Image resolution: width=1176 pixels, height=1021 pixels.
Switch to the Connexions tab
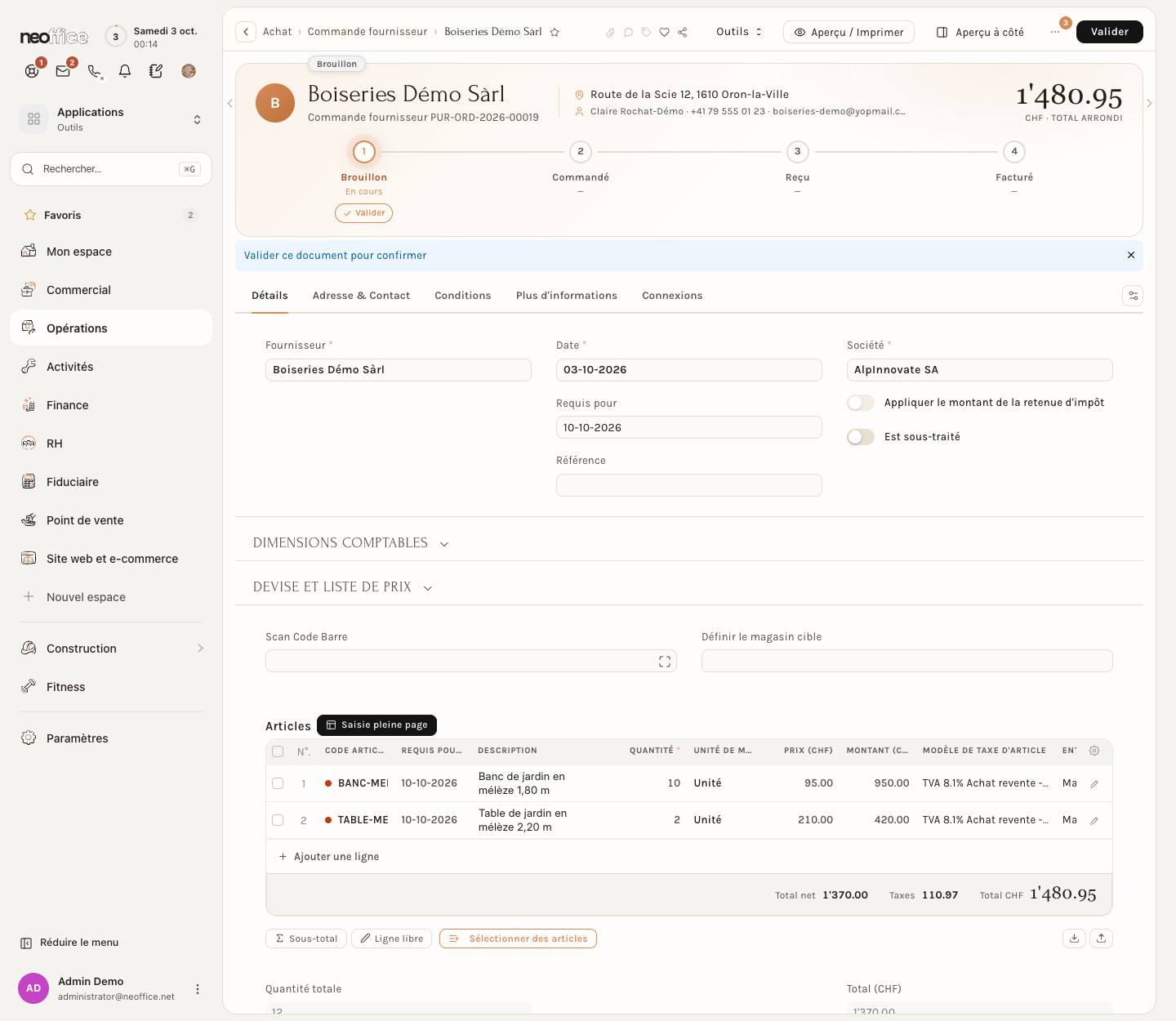[x=672, y=296]
